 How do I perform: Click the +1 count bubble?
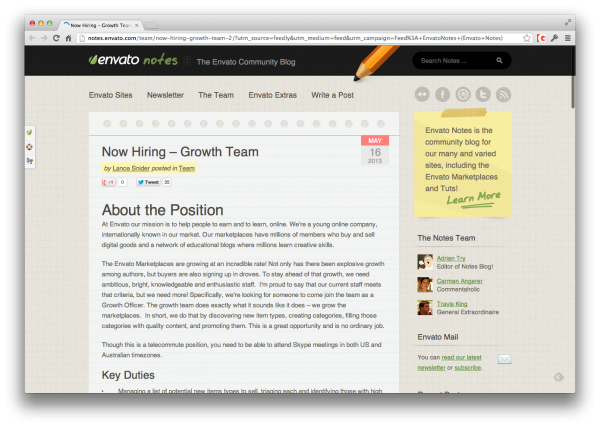(122, 182)
